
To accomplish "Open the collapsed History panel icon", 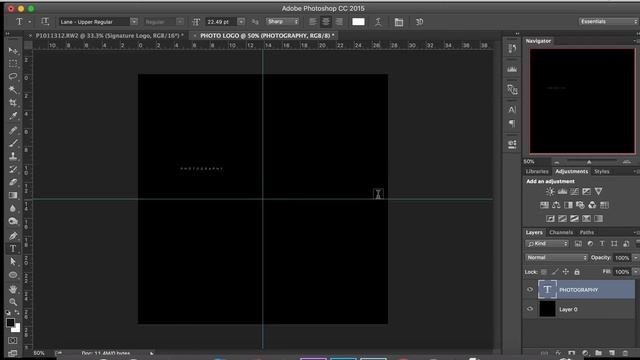I will tap(512, 49).
